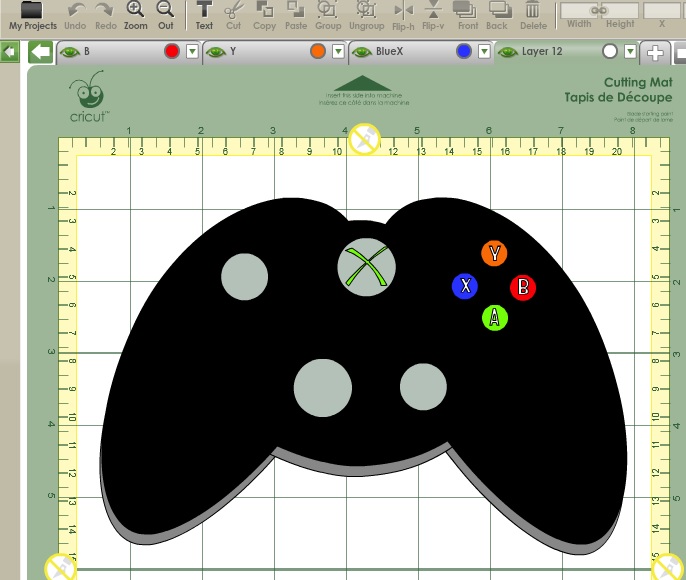Image resolution: width=686 pixels, height=580 pixels.
Task: Select the green A button shape
Action: point(494,318)
